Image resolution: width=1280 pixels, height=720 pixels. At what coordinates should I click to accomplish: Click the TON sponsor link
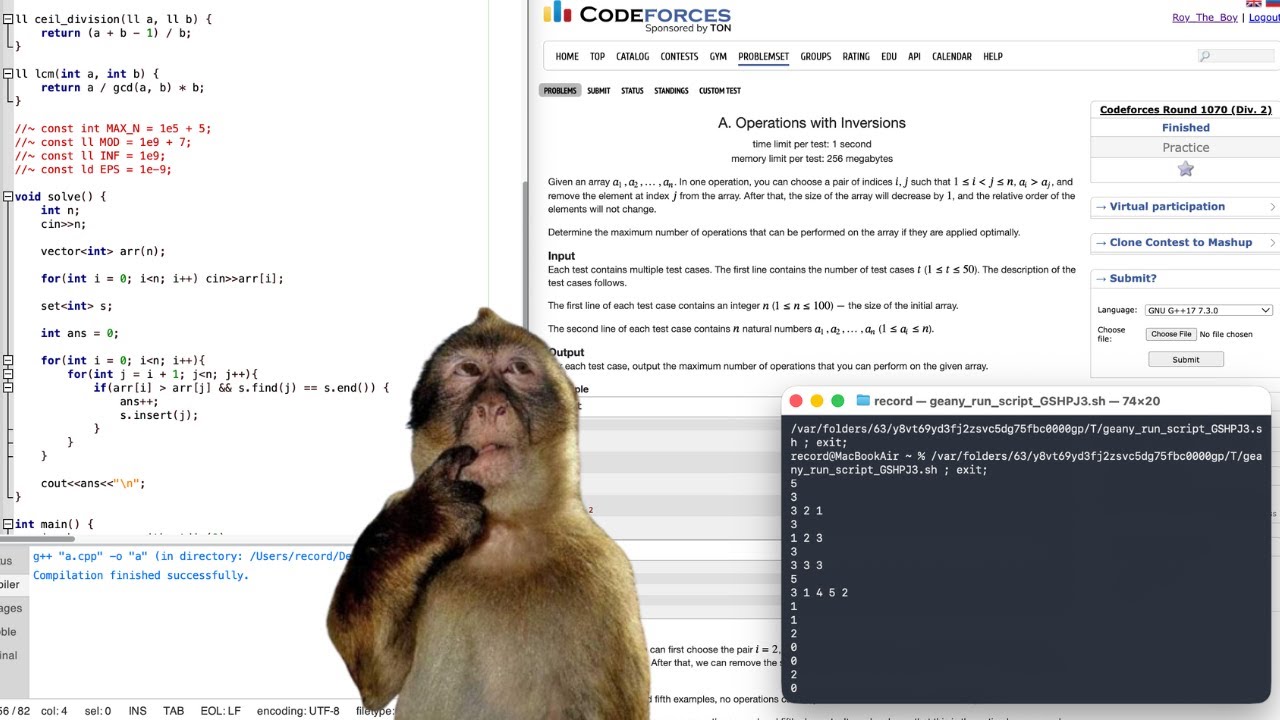tap(720, 28)
